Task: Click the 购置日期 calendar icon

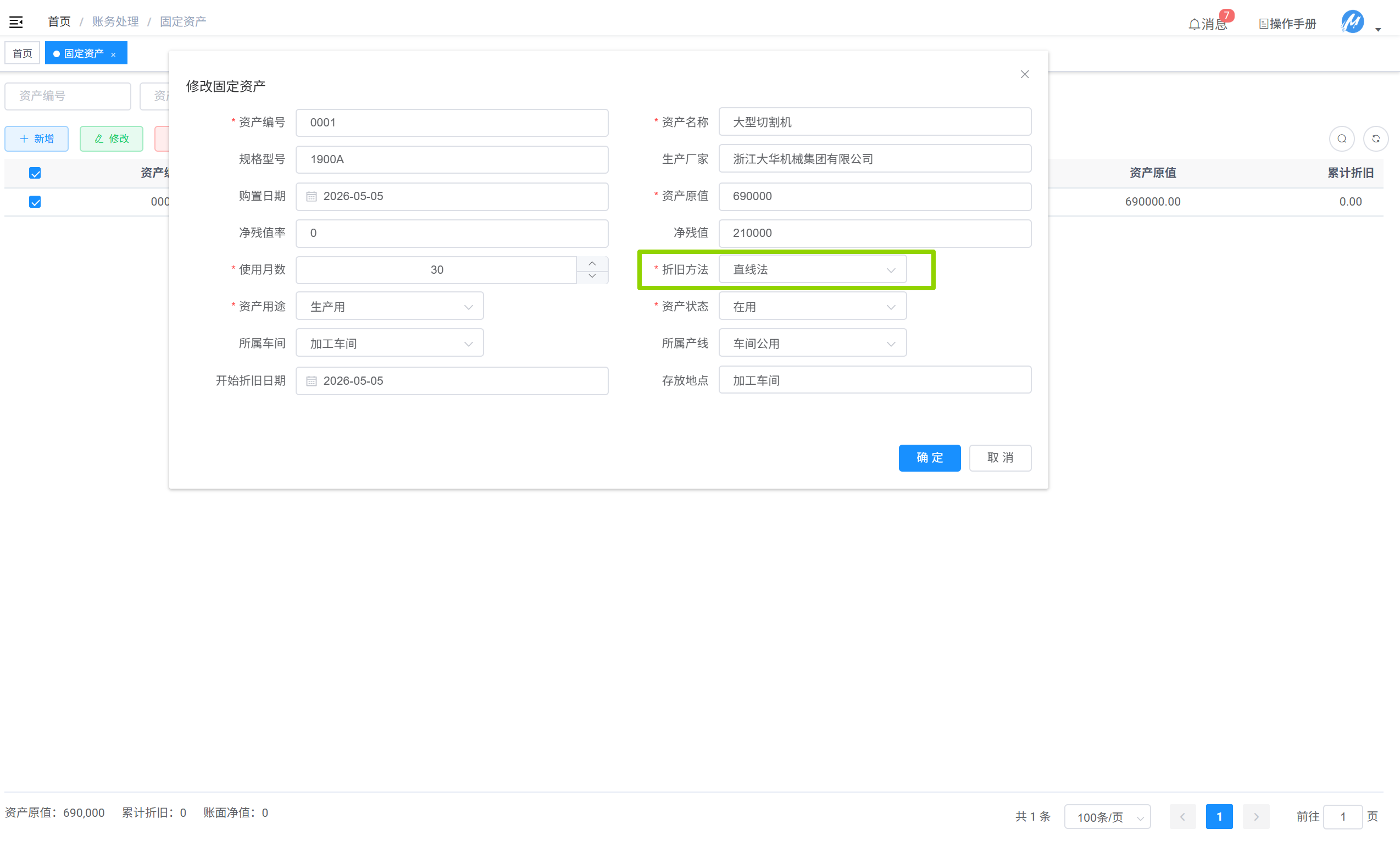Action: point(311,197)
